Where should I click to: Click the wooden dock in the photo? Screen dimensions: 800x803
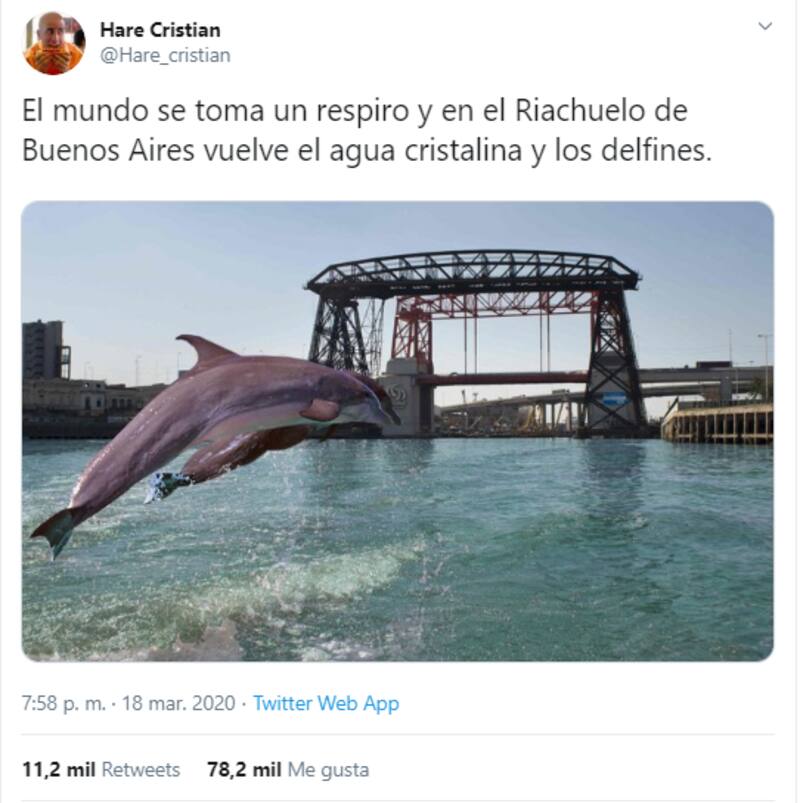(717, 422)
